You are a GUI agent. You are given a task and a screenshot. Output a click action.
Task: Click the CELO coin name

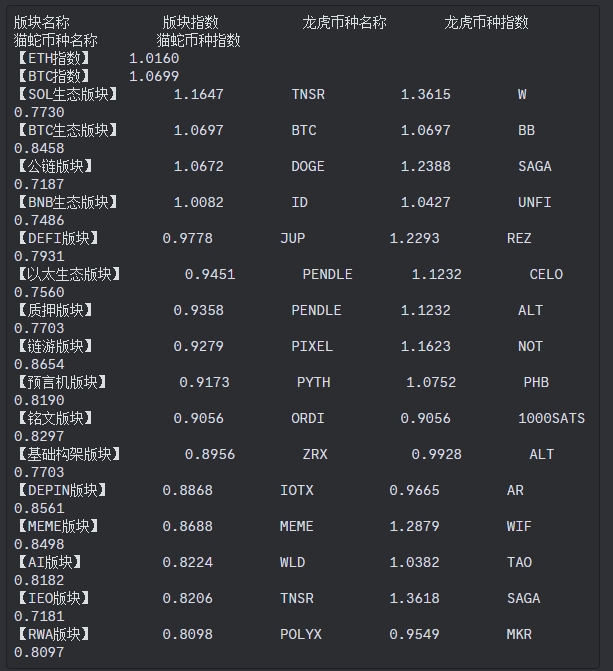[546, 274]
